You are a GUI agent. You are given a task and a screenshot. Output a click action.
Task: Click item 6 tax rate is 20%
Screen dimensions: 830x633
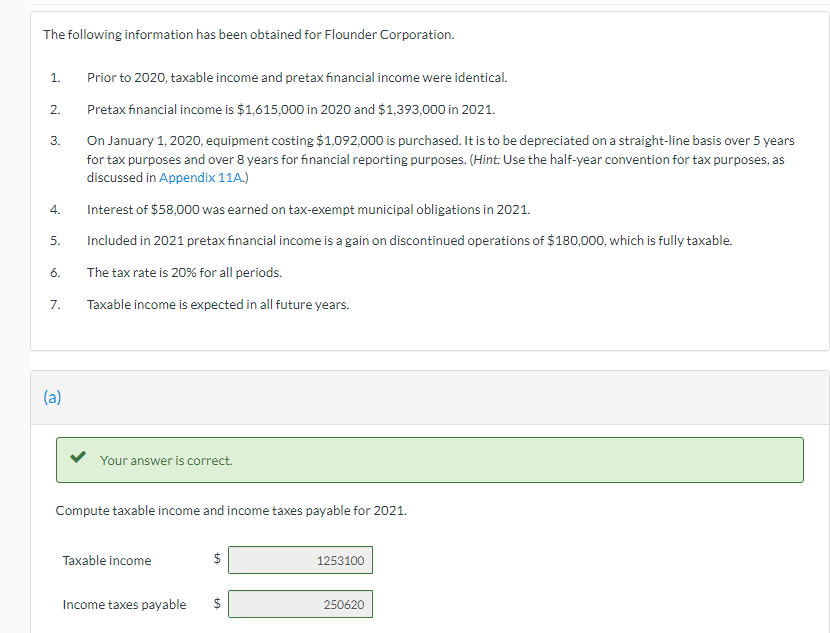click(x=184, y=273)
